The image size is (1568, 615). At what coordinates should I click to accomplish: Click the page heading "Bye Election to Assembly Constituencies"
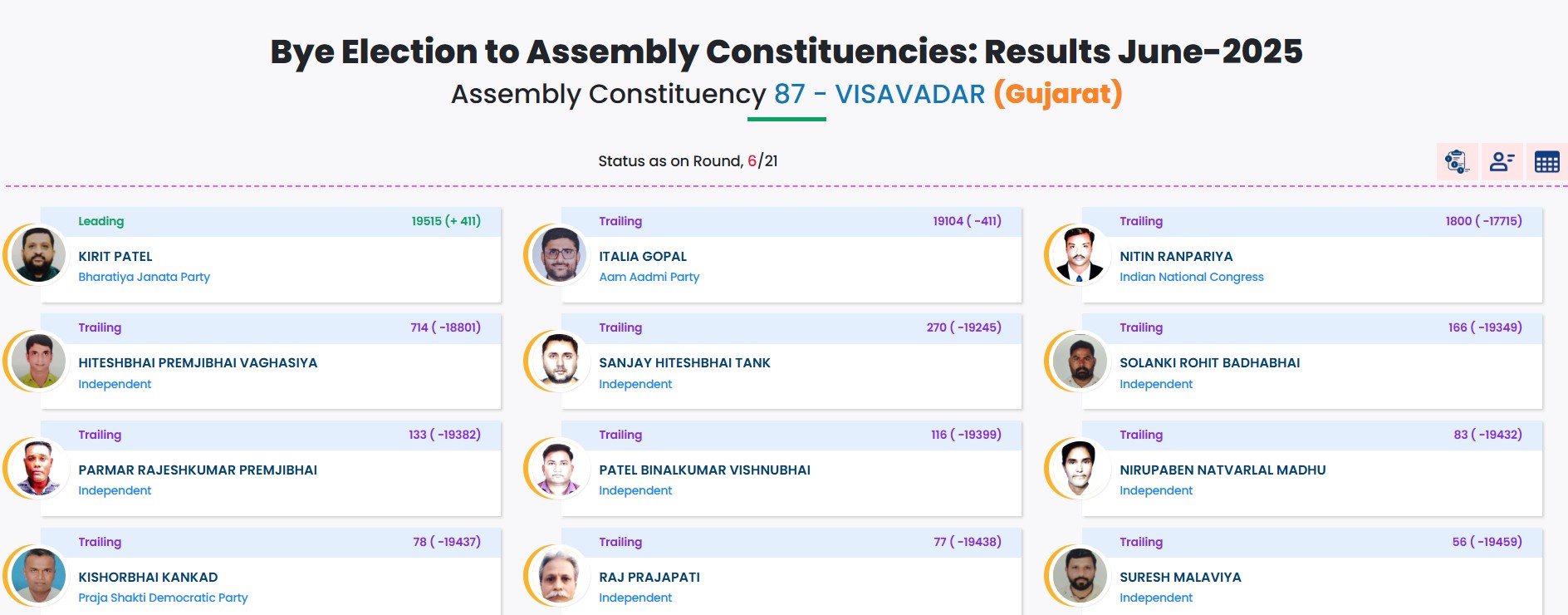click(784, 50)
